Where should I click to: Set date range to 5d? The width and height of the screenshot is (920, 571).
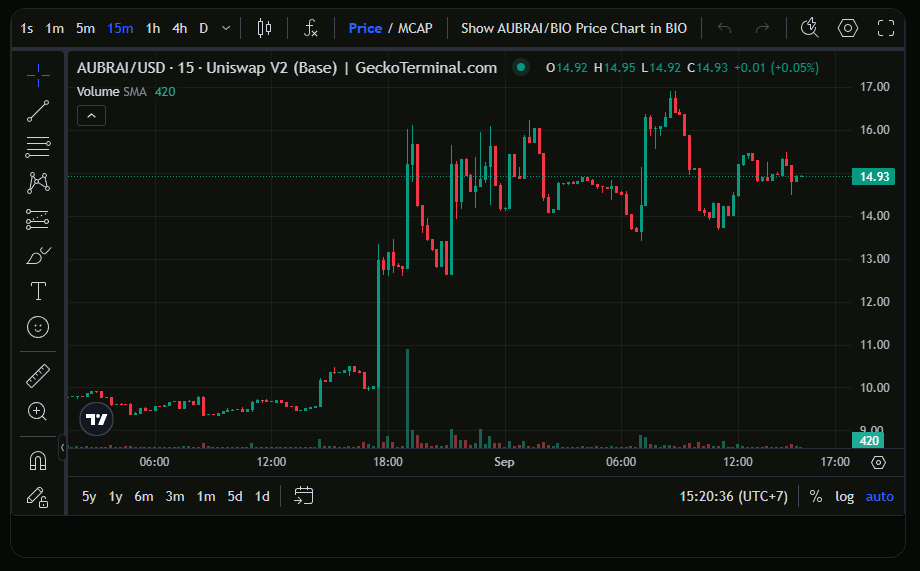[x=235, y=496]
